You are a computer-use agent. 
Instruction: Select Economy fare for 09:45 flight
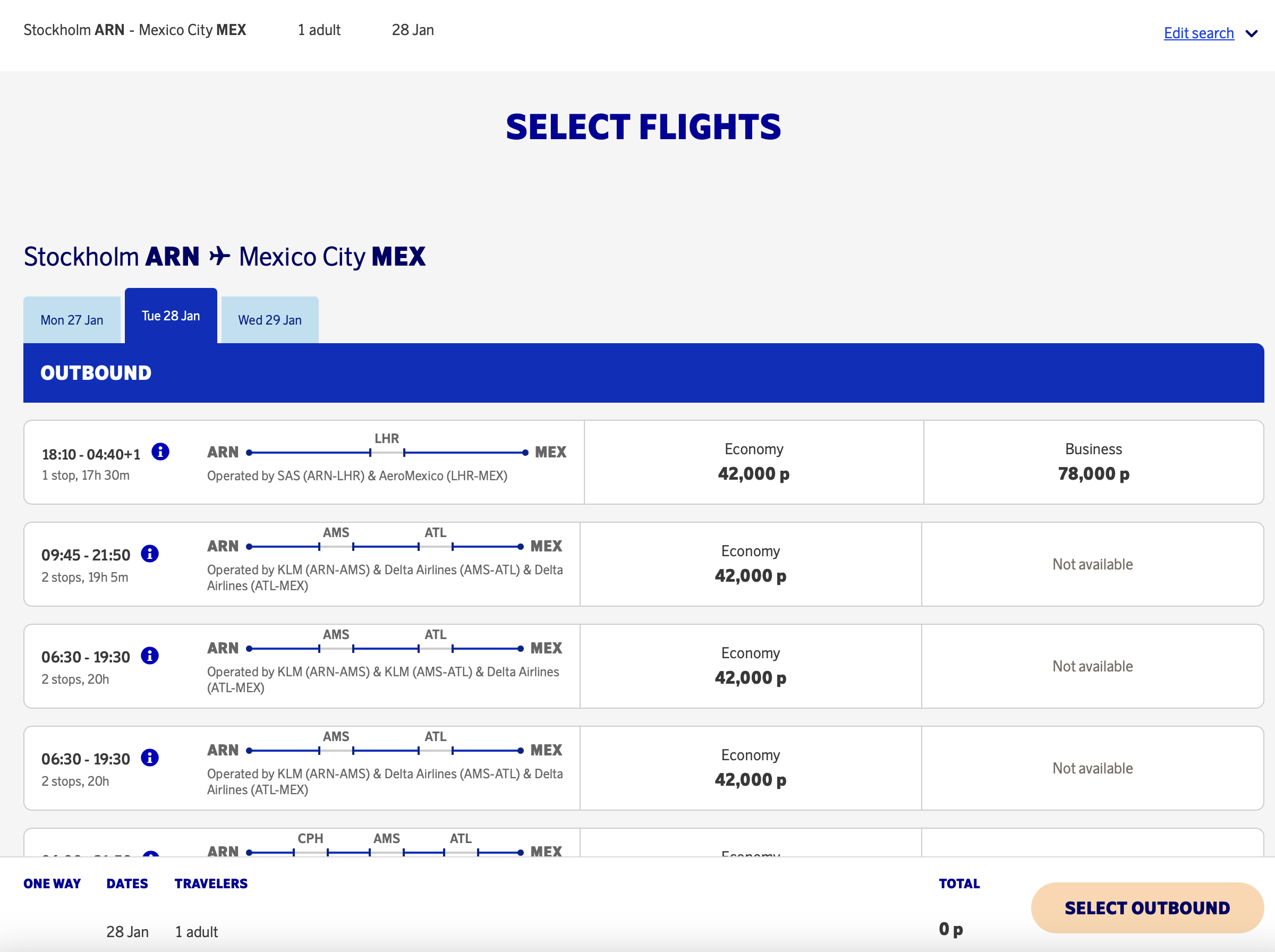point(750,564)
